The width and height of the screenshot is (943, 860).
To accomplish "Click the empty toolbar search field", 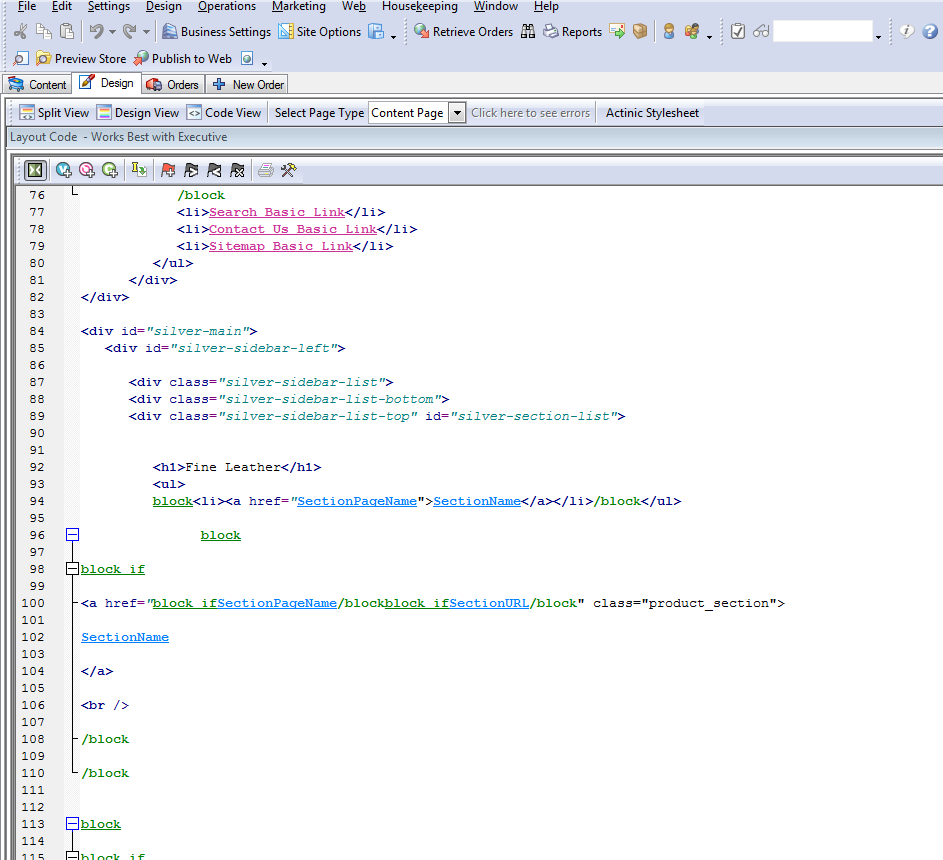I will tap(822, 32).
